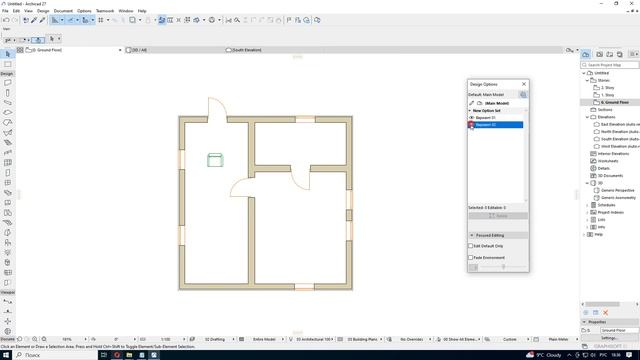Select Main Model row in Design Options
Screen dimensions: 640x360
[497, 103]
